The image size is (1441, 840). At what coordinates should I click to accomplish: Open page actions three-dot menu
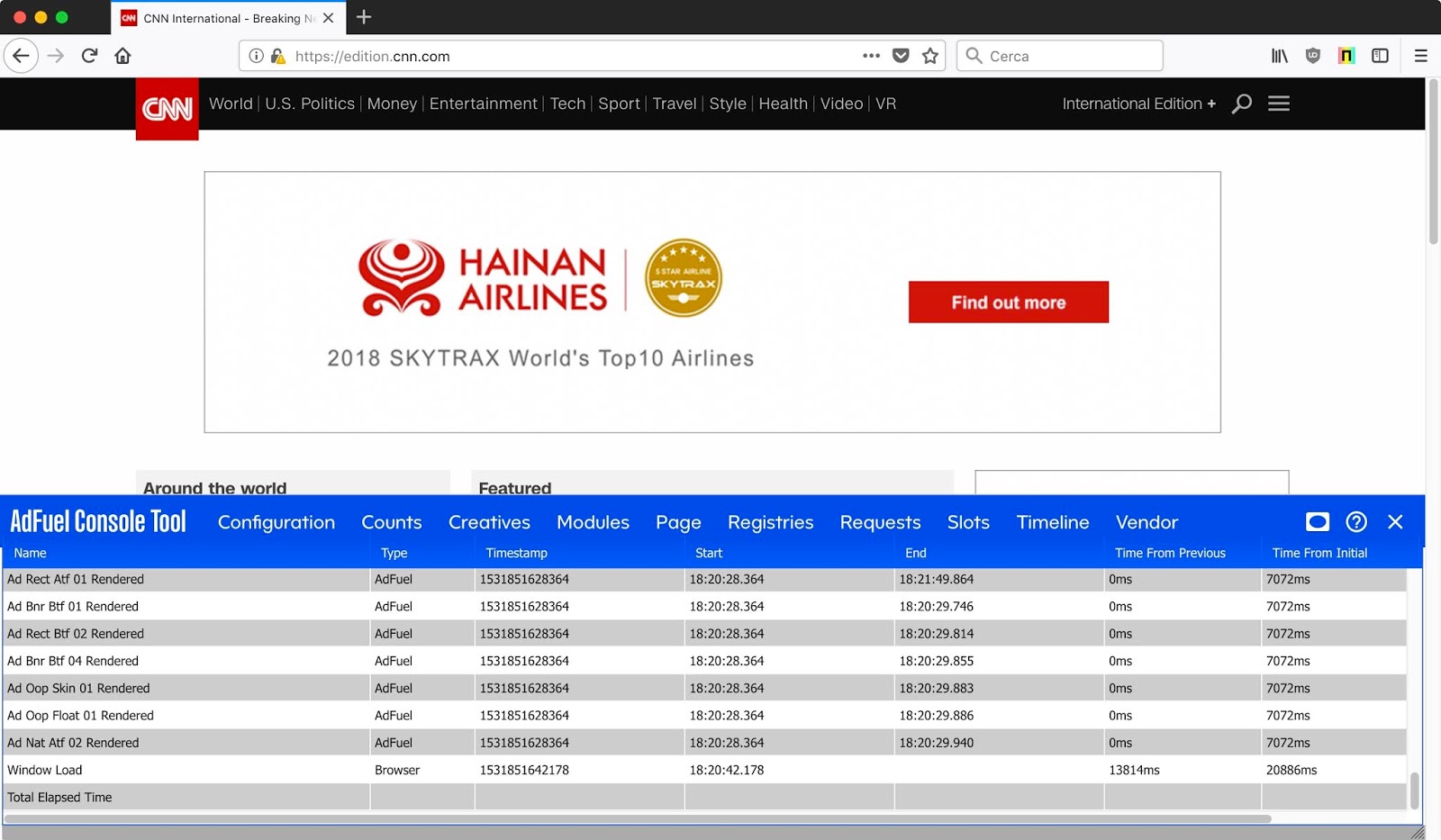coord(871,56)
